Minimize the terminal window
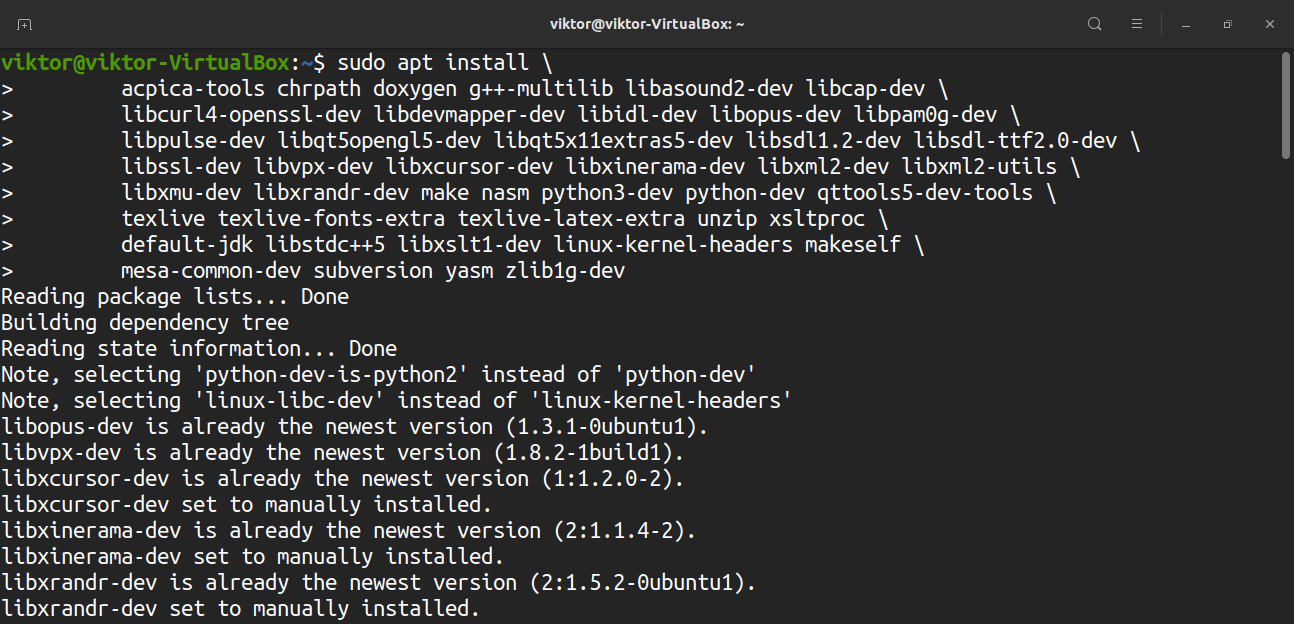Screen dimensions: 1294x624 point(1185,24)
